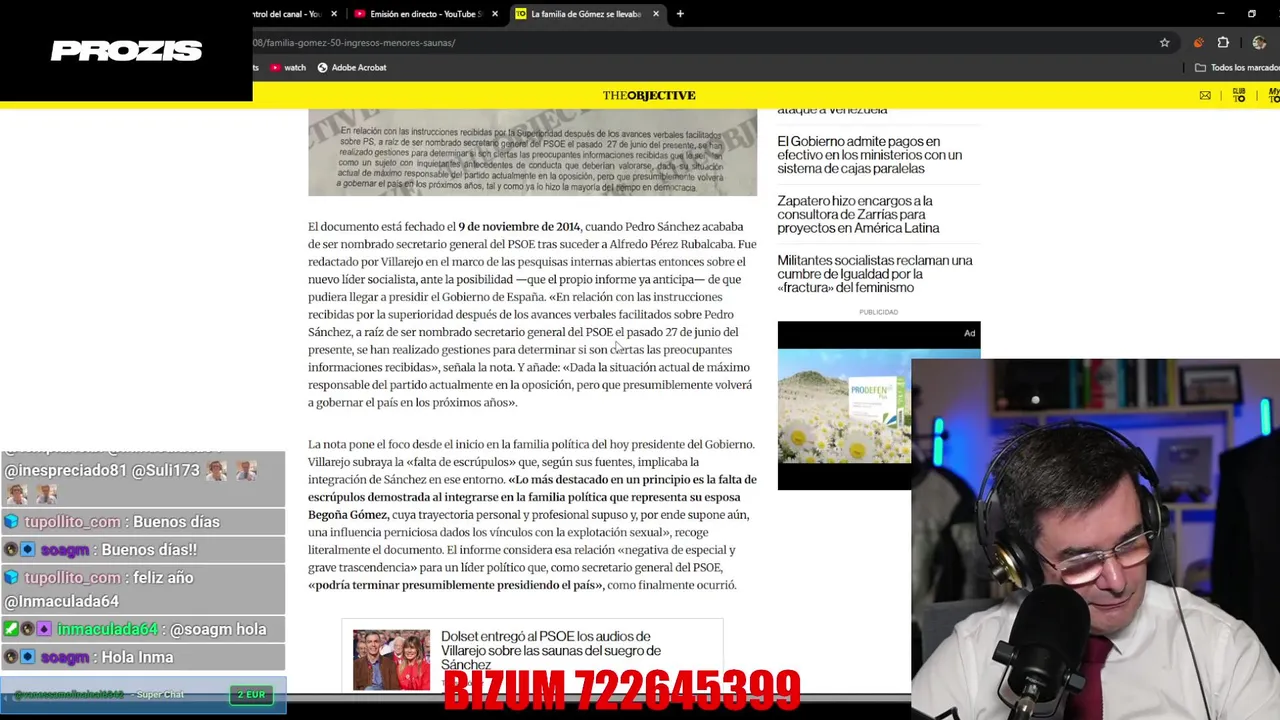Click the scanned document image at article top
Image resolution: width=1280 pixels, height=720 pixels.
pyautogui.click(x=532, y=152)
